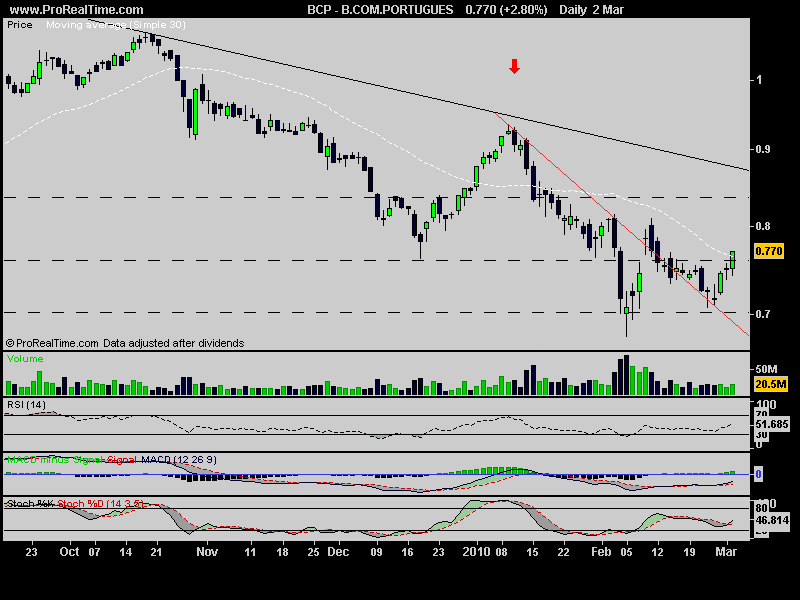Image resolution: width=800 pixels, height=600 pixels.
Task: Click the Nov date axis label
Action: 207,552
